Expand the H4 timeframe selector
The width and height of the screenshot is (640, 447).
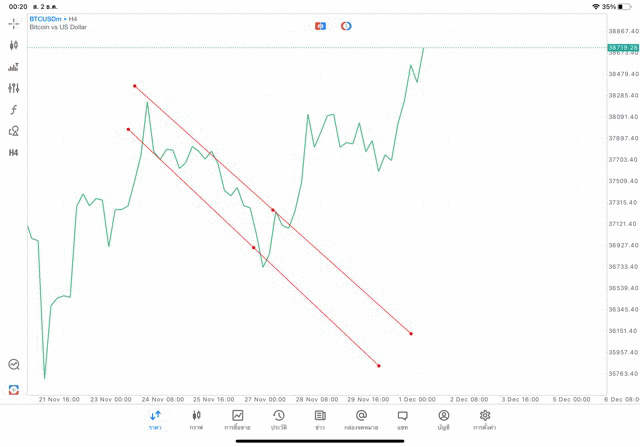tap(14, 153)
